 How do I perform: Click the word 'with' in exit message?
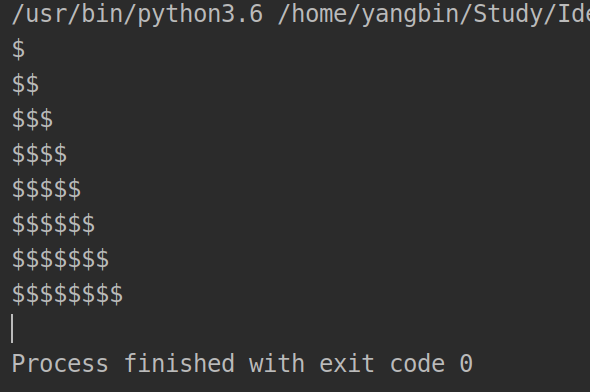[x=277, y=364]
